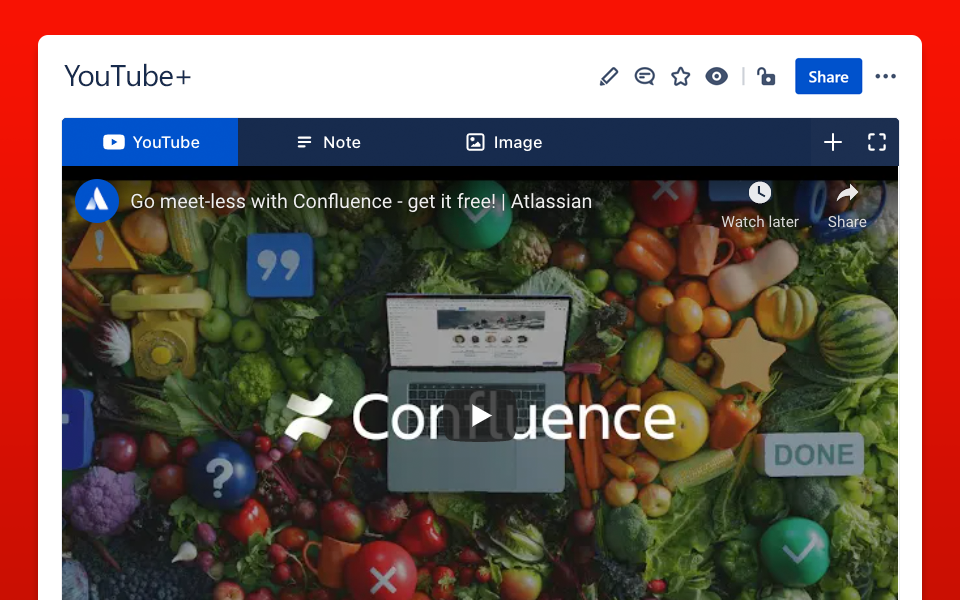Open the more actions ellipsis menu
The image size is (960, 600).
click(886, 76)
